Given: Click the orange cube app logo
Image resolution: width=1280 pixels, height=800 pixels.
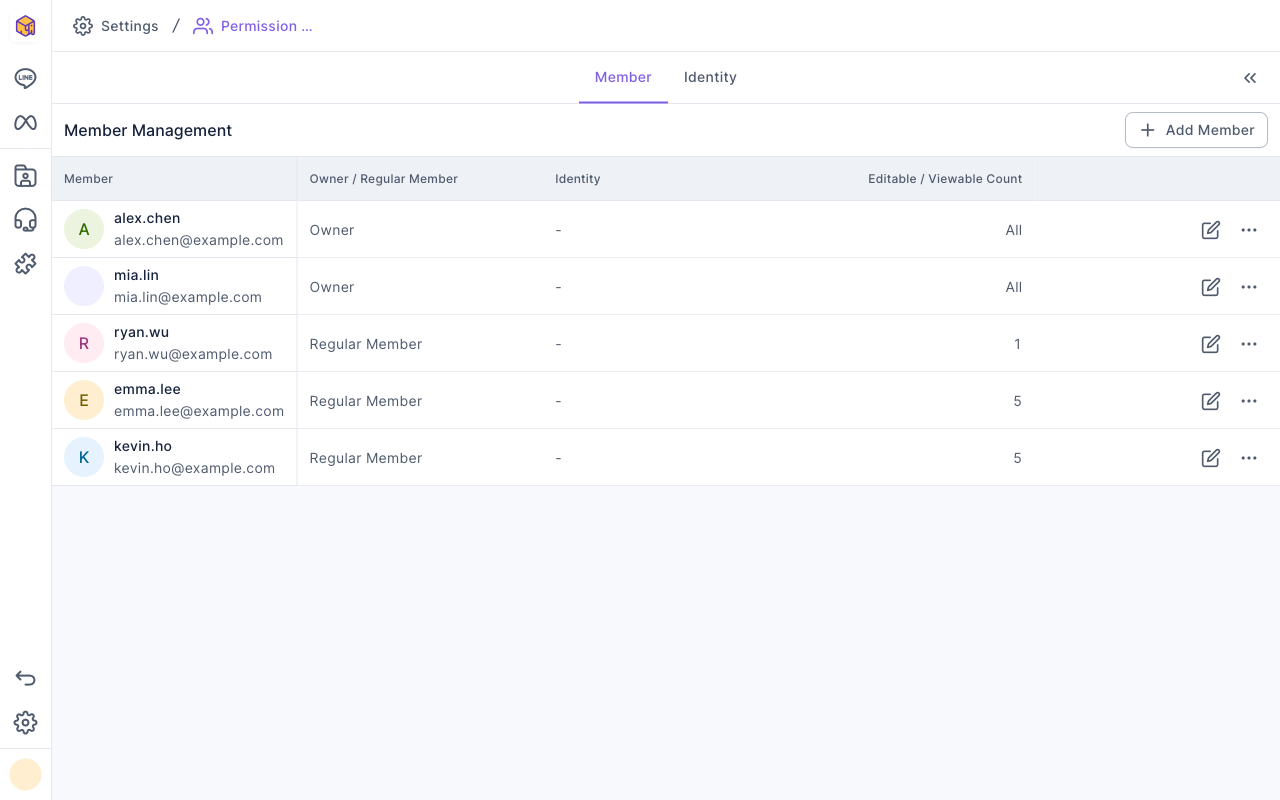Looking at the screenshot, I should (x=25, y=26).
